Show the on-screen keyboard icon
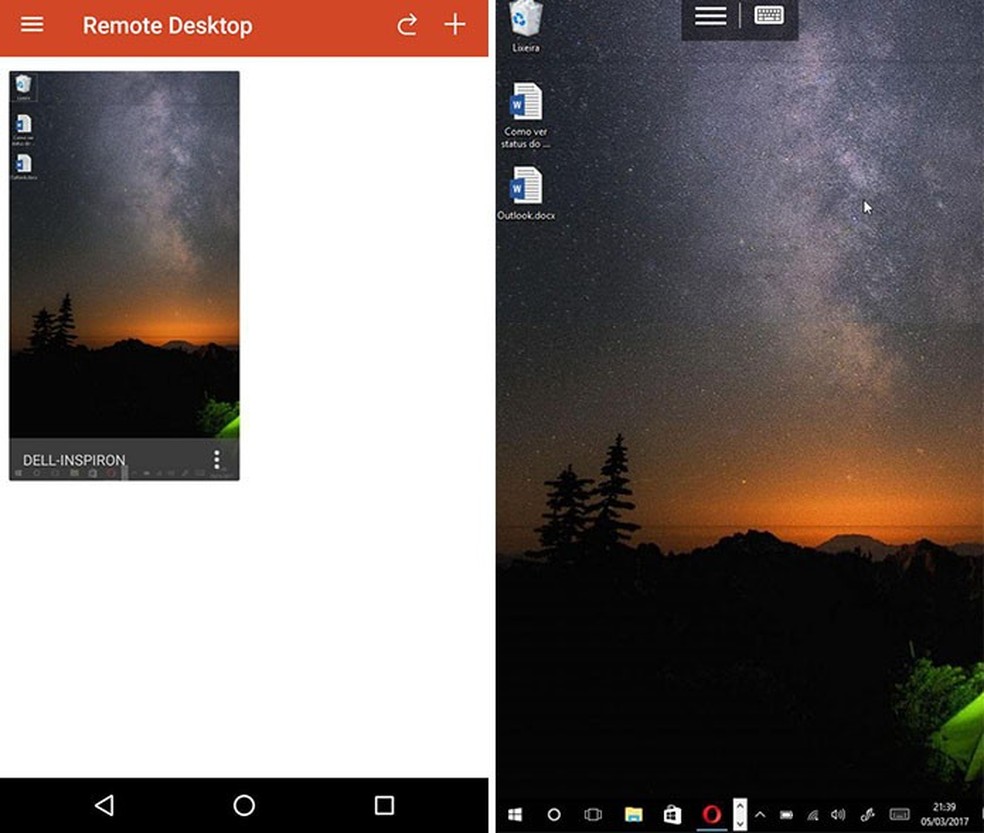 tap(769, 15)
